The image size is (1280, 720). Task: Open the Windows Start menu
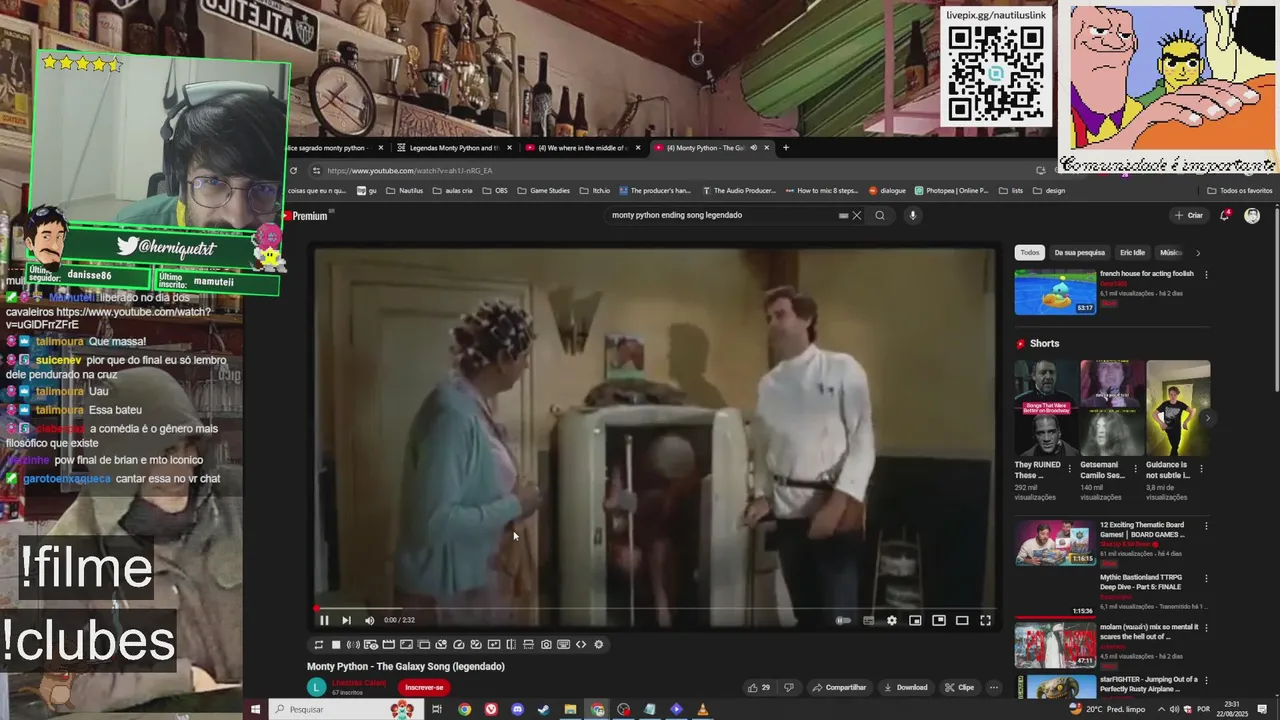[x=255, y=709]
